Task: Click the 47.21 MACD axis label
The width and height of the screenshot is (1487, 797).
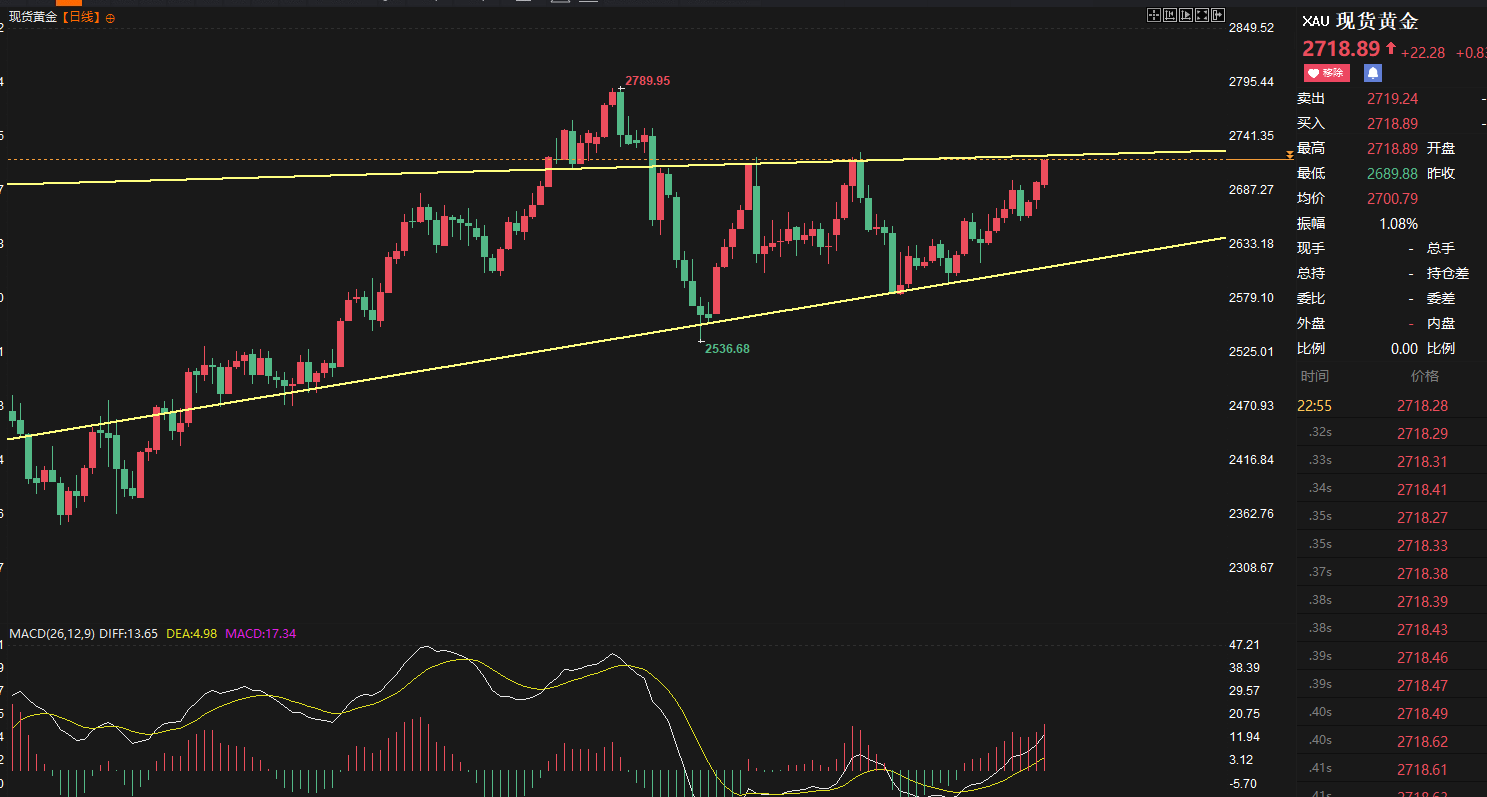Action: [x=1243, y=645]
